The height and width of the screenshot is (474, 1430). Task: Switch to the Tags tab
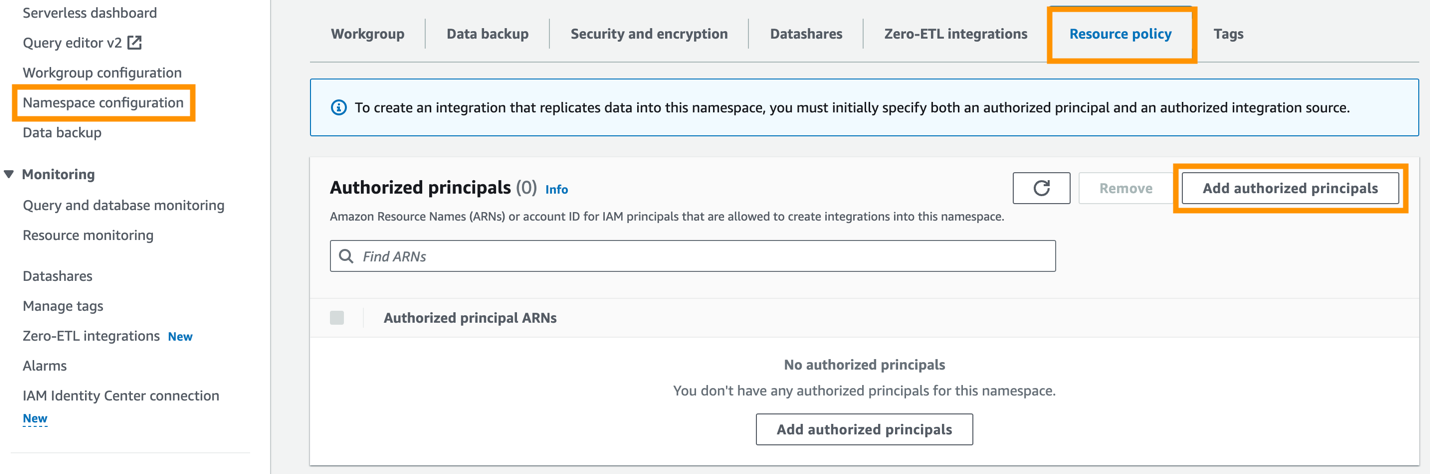(x=1228, y=34)
